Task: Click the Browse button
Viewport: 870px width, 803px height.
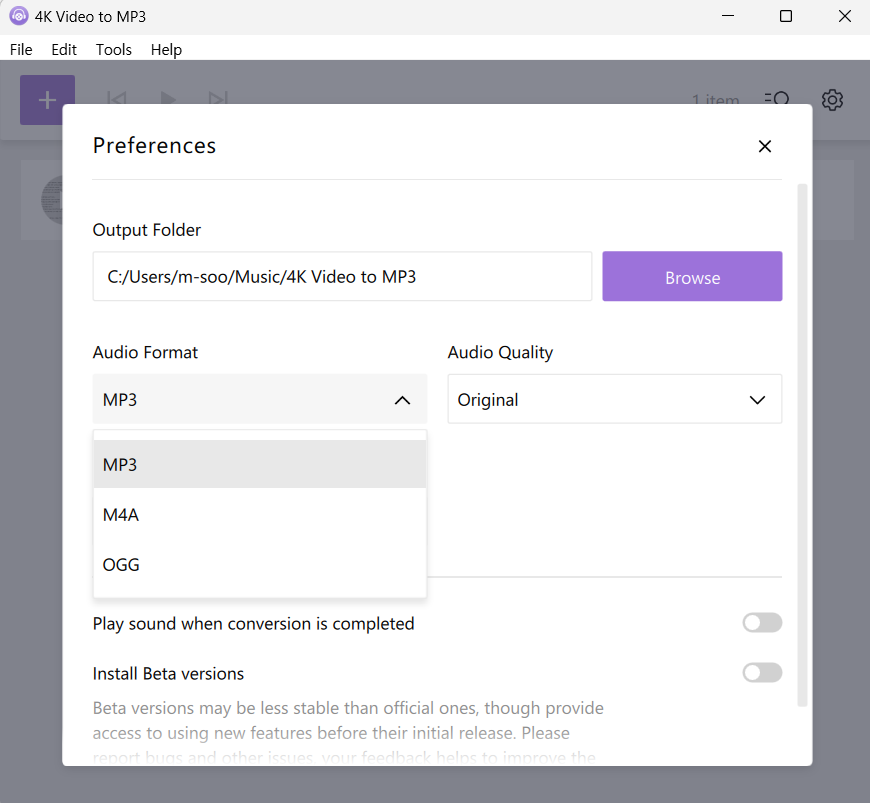Action: (692, 276)
